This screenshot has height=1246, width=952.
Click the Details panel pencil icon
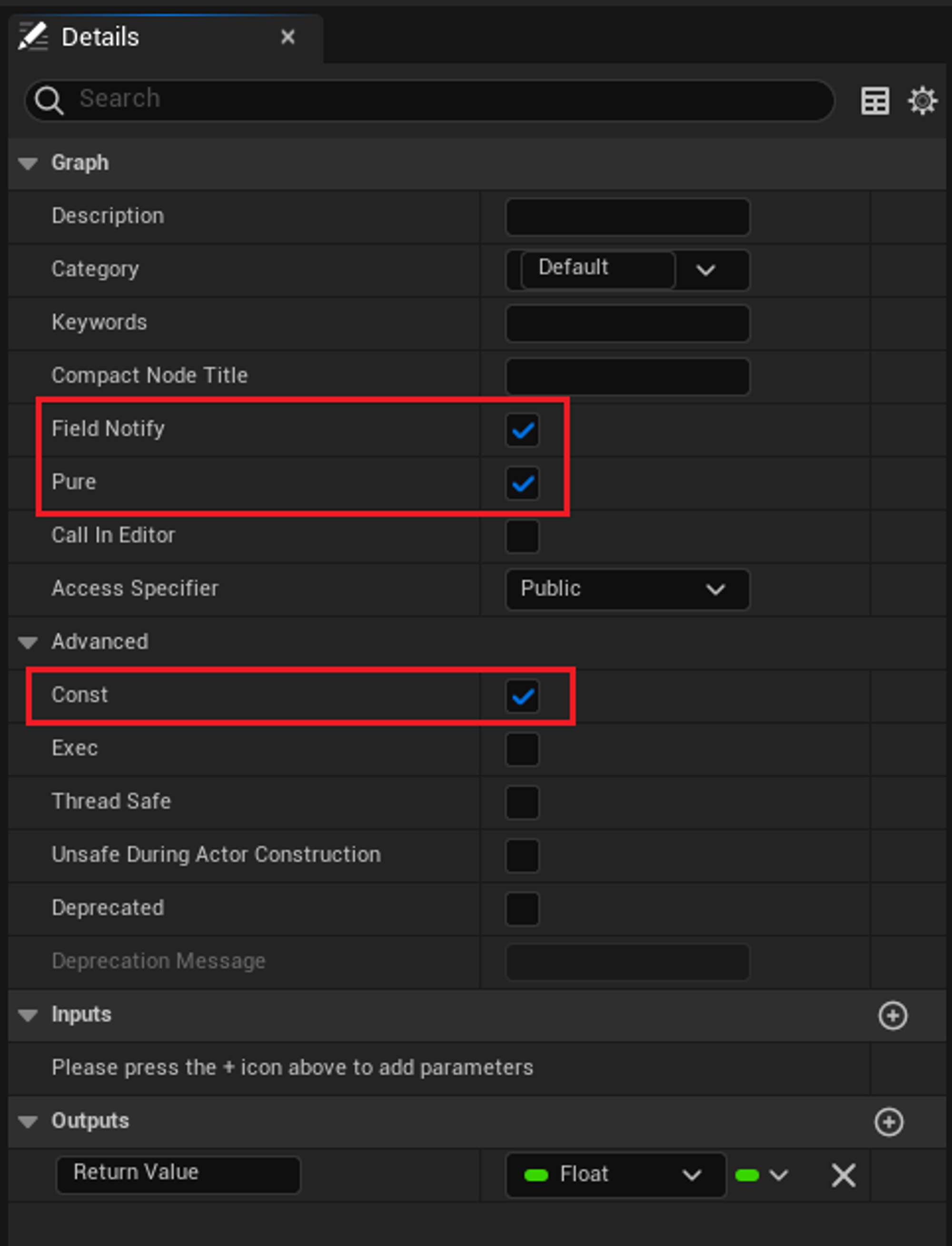pyautogui.click(x=33, y=37)
